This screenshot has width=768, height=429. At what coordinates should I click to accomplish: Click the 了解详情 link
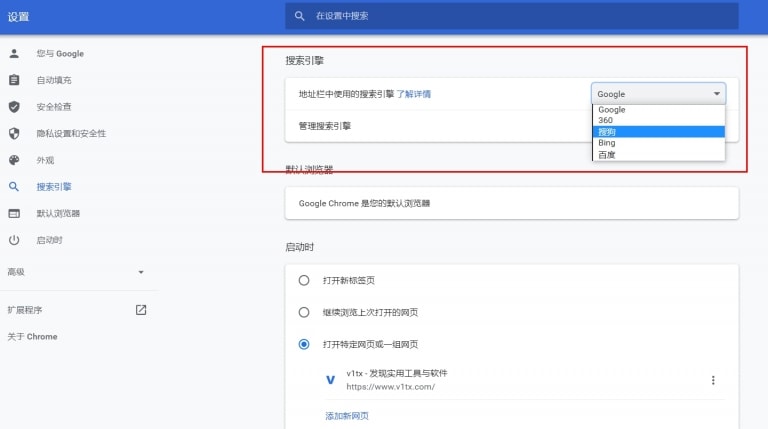[413, 94]
